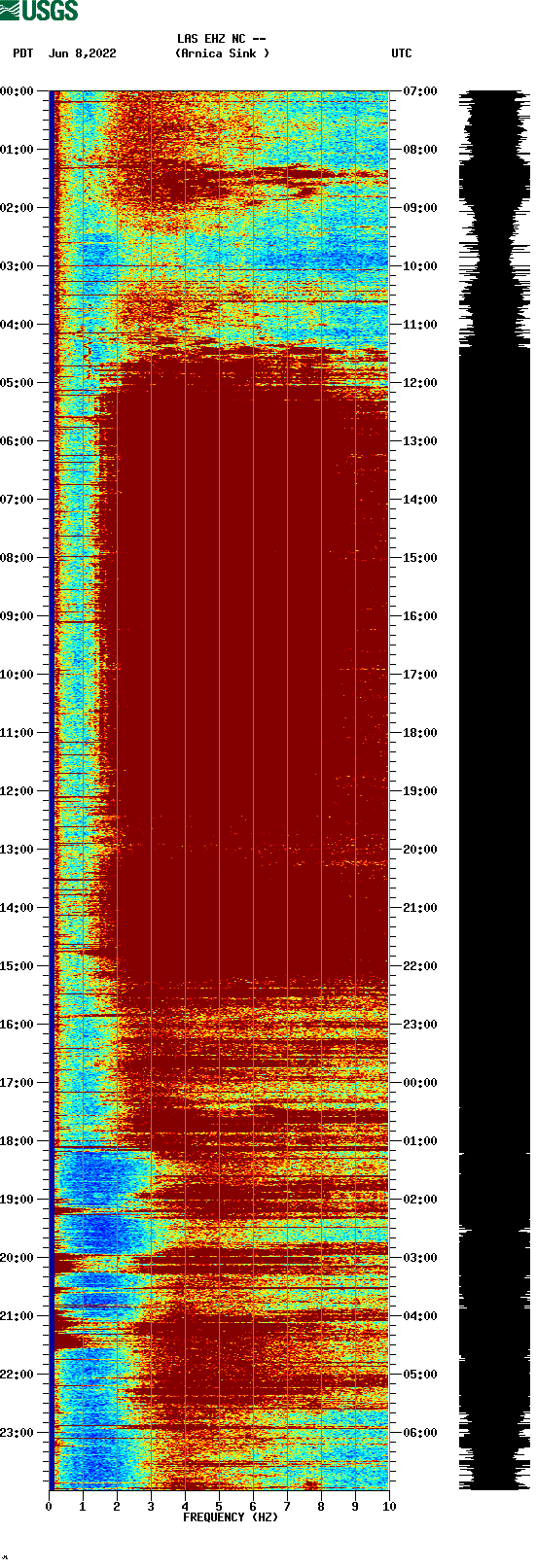The image size is (537, 1568).
Task: Click the '07:00' PDT time label
Action: pyautogui.click(x=17, y=500)
